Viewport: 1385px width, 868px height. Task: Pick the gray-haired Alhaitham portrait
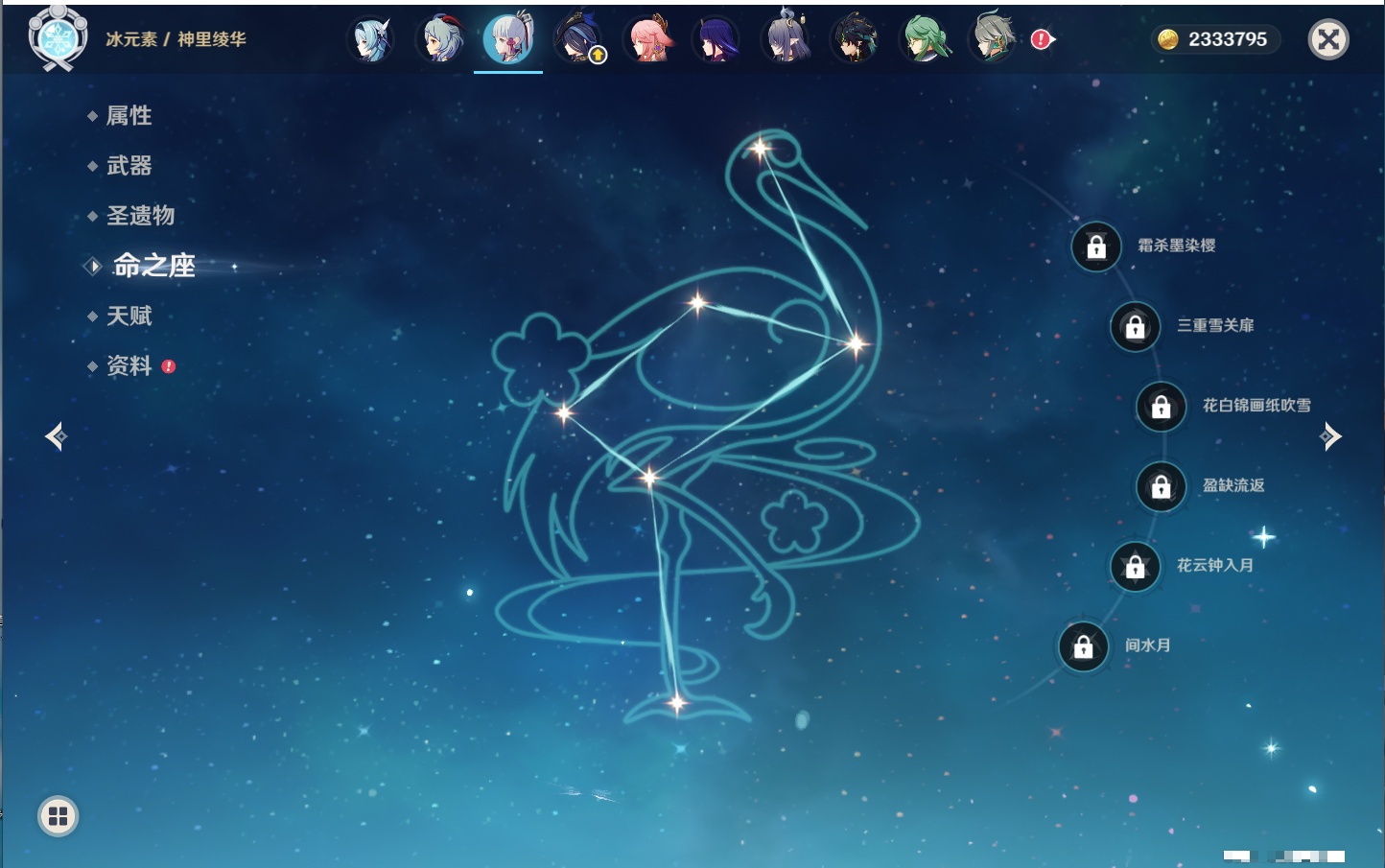click(993, 40)
